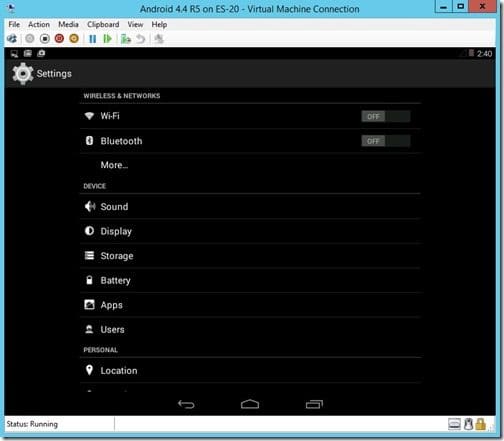Click the Display brightness icon
This screenshot has width=504, height=441.
coord(89,231)
